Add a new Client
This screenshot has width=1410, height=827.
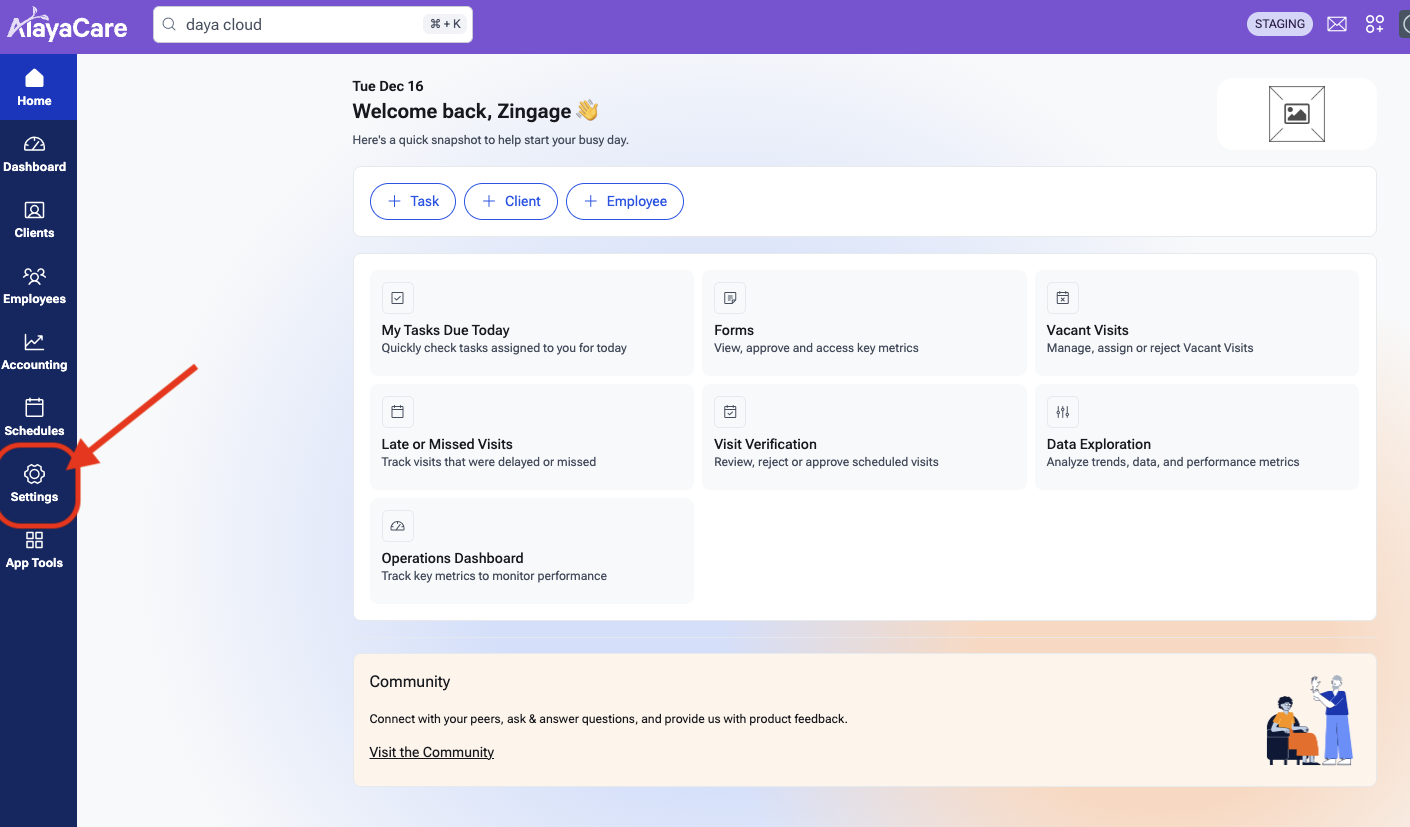point(511,201)
